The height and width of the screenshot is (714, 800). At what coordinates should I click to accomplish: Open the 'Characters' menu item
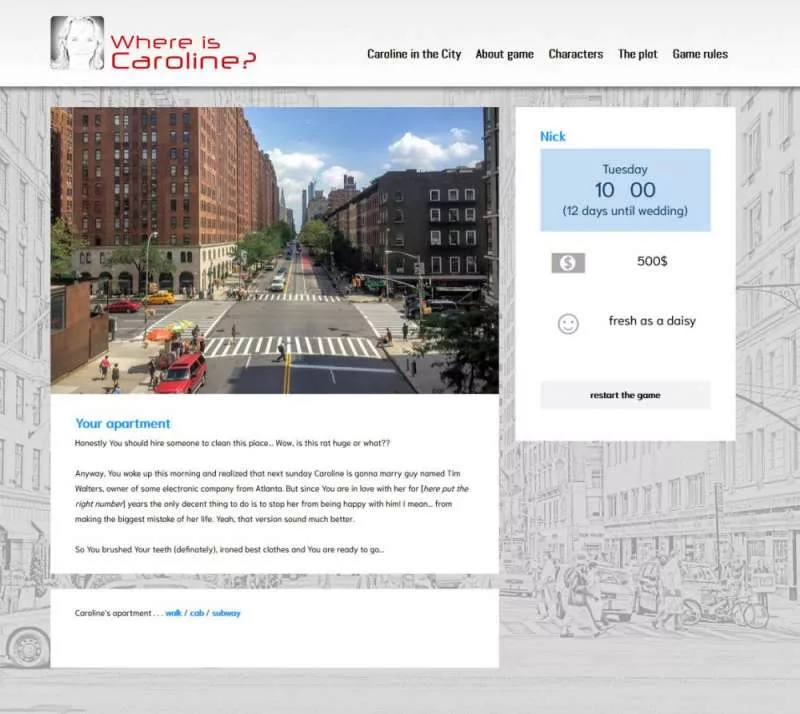tap(575, 54)
